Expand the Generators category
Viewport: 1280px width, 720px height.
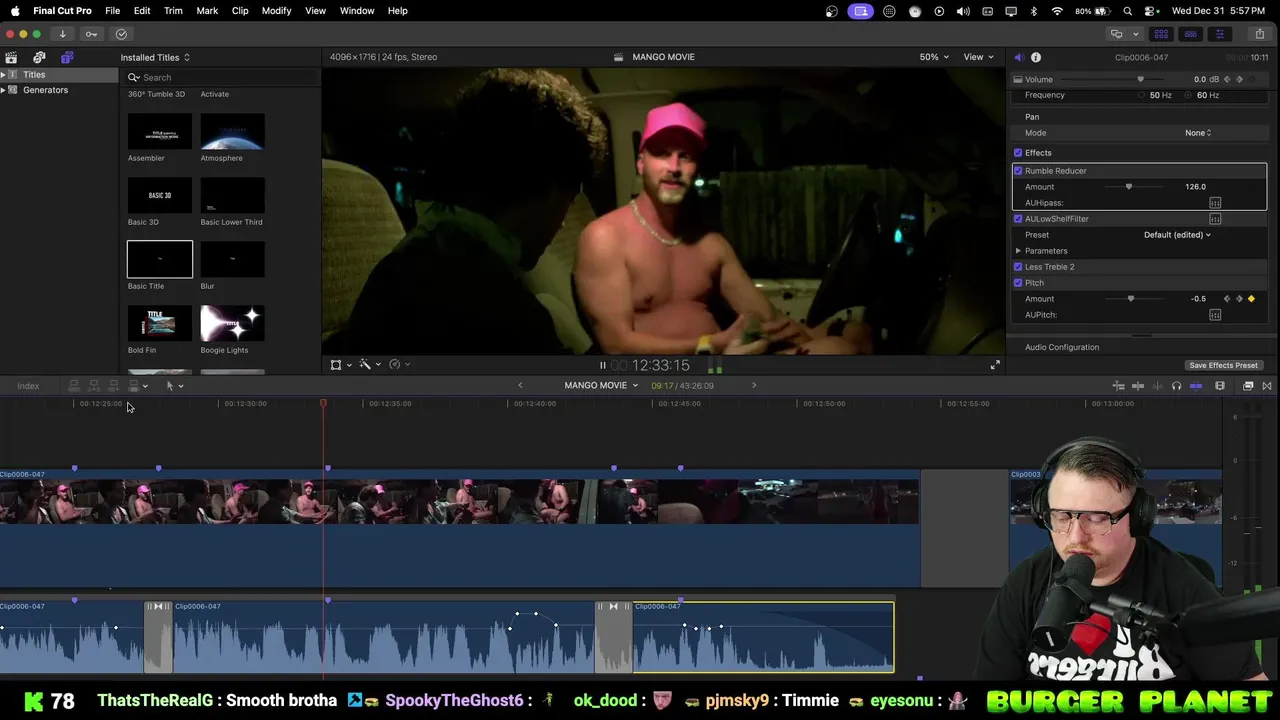click(x=3, y=90)
